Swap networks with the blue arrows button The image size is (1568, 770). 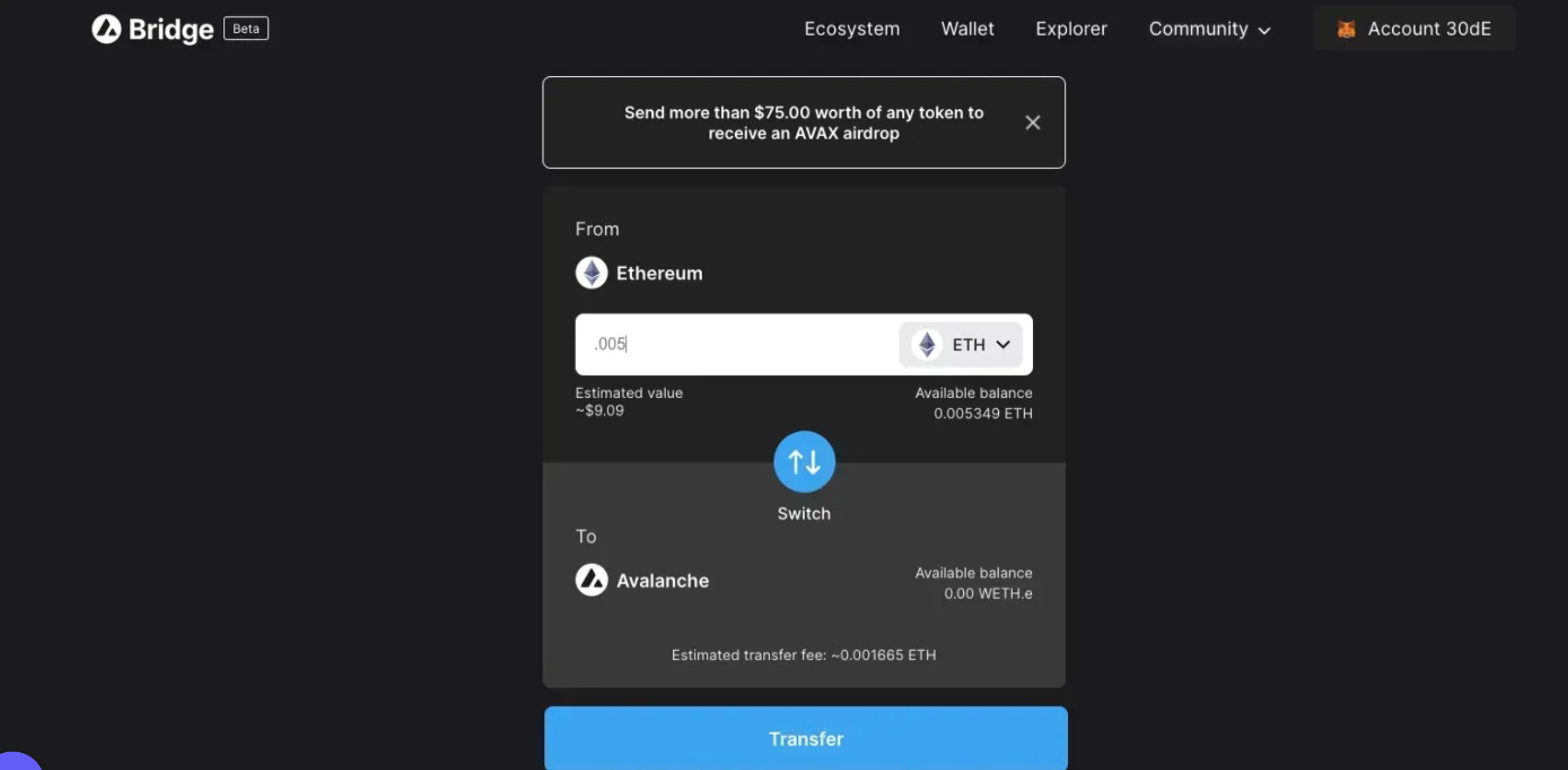click(x=804, y=462)
